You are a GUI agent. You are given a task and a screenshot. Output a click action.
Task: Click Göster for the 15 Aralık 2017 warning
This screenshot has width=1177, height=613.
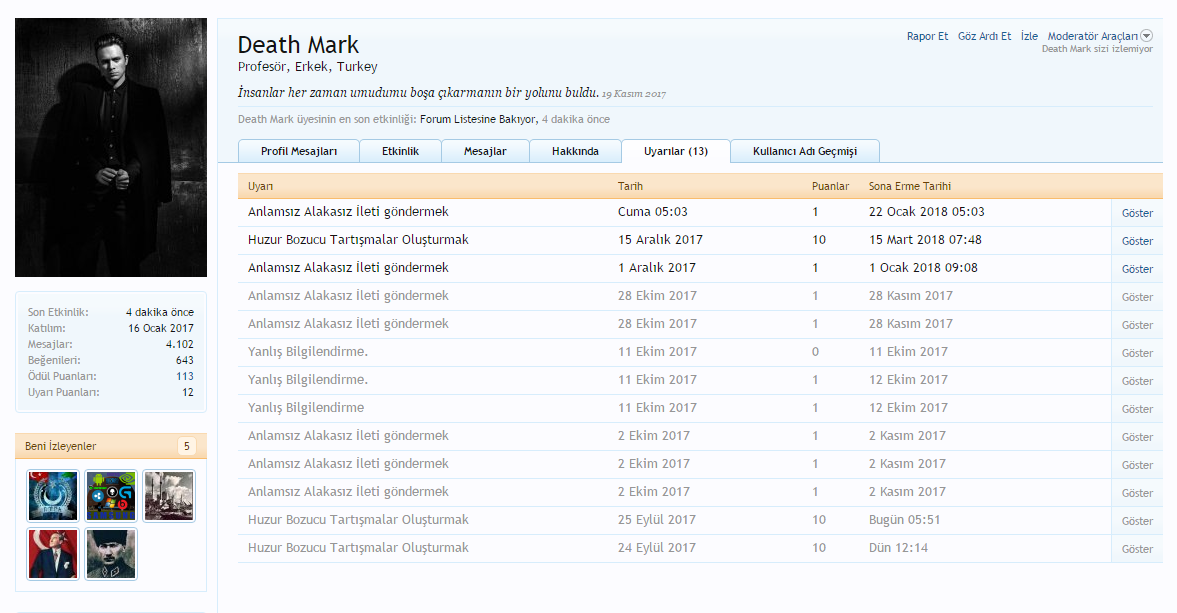1137,241
